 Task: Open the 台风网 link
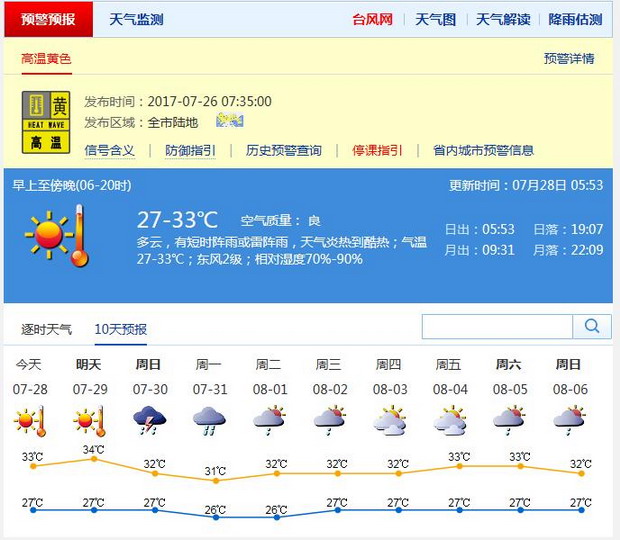tap(373, 20)
